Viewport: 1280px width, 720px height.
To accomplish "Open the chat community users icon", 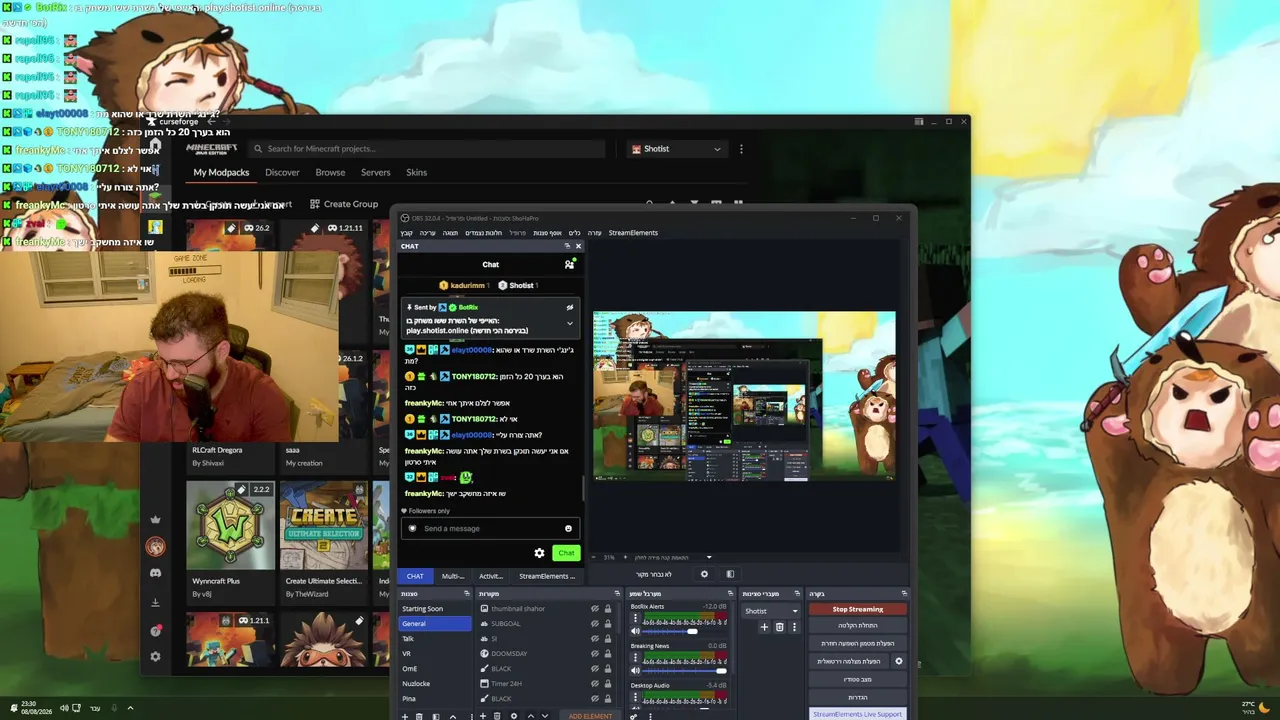I will click(x=569, y=264).
